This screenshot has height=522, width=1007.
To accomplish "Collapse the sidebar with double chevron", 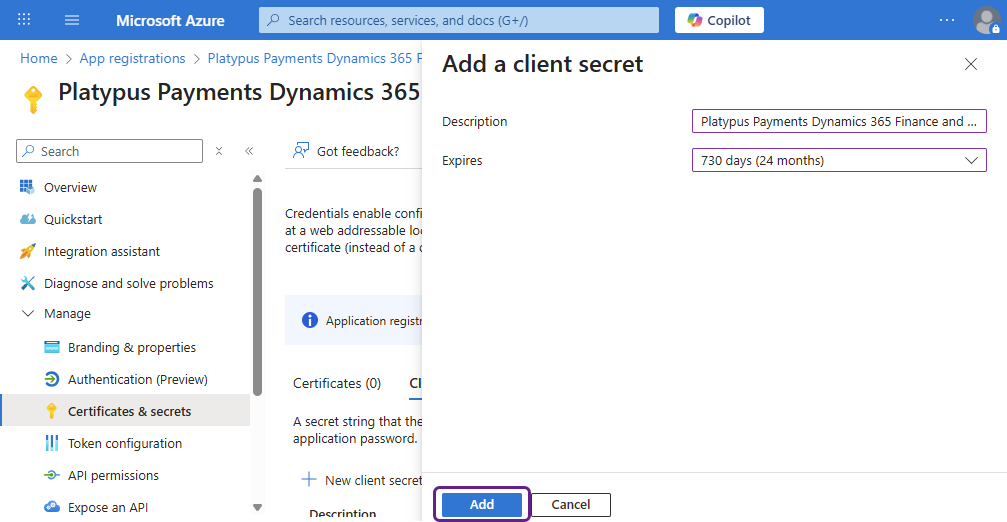I will [x=249, y=151].
